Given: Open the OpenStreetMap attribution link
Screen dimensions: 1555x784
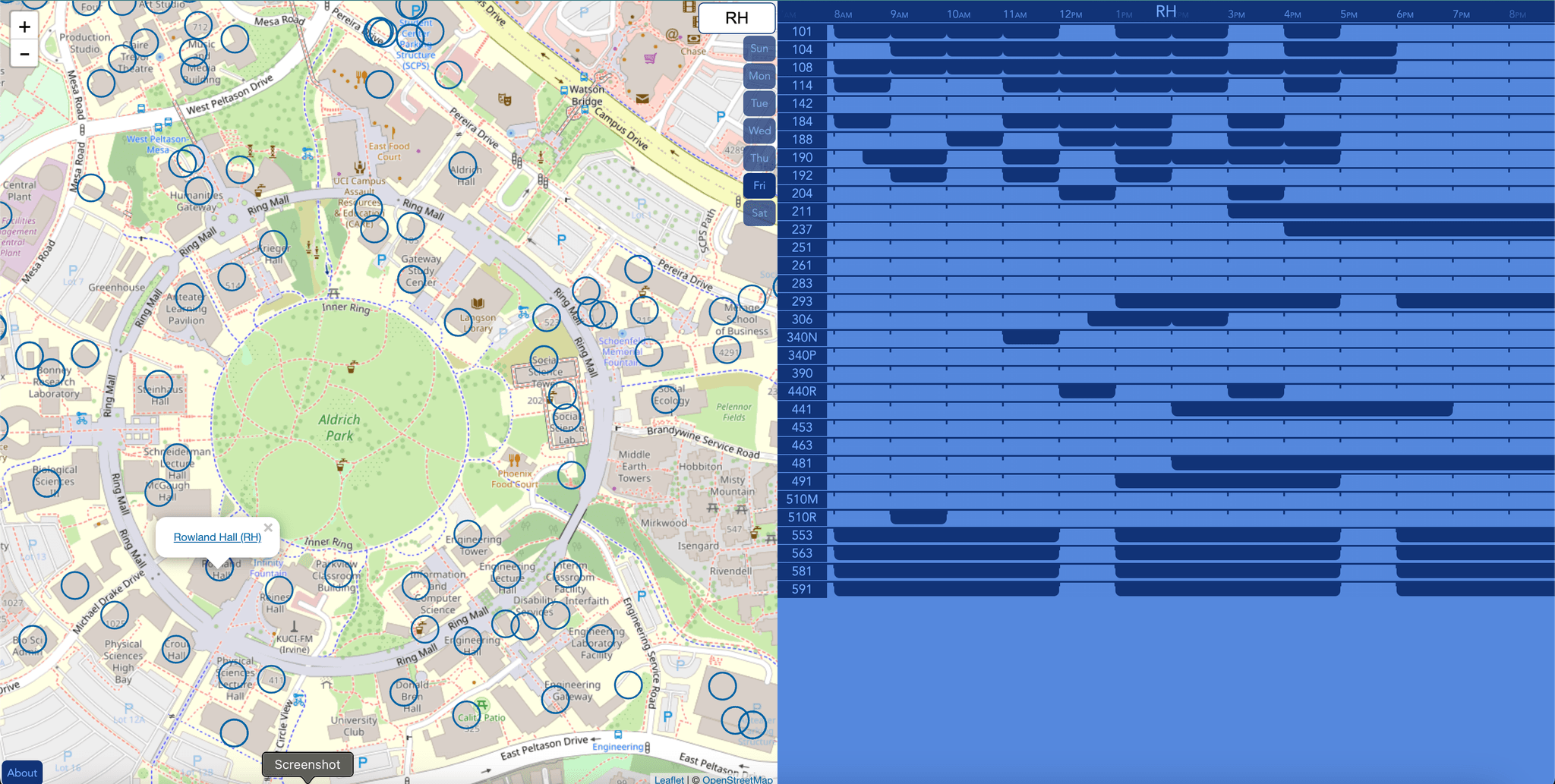Looking at the screenshot, I should coord(737,779).
